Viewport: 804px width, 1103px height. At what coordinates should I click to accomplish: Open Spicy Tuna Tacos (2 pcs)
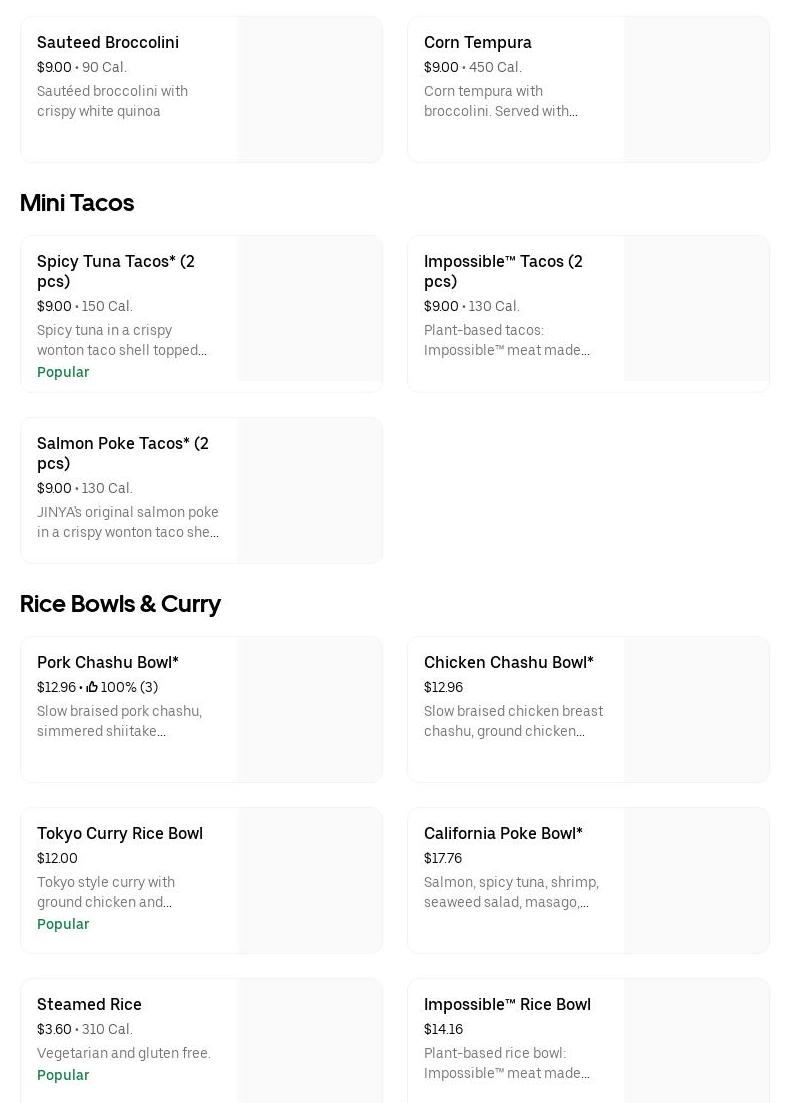point(116,271)
